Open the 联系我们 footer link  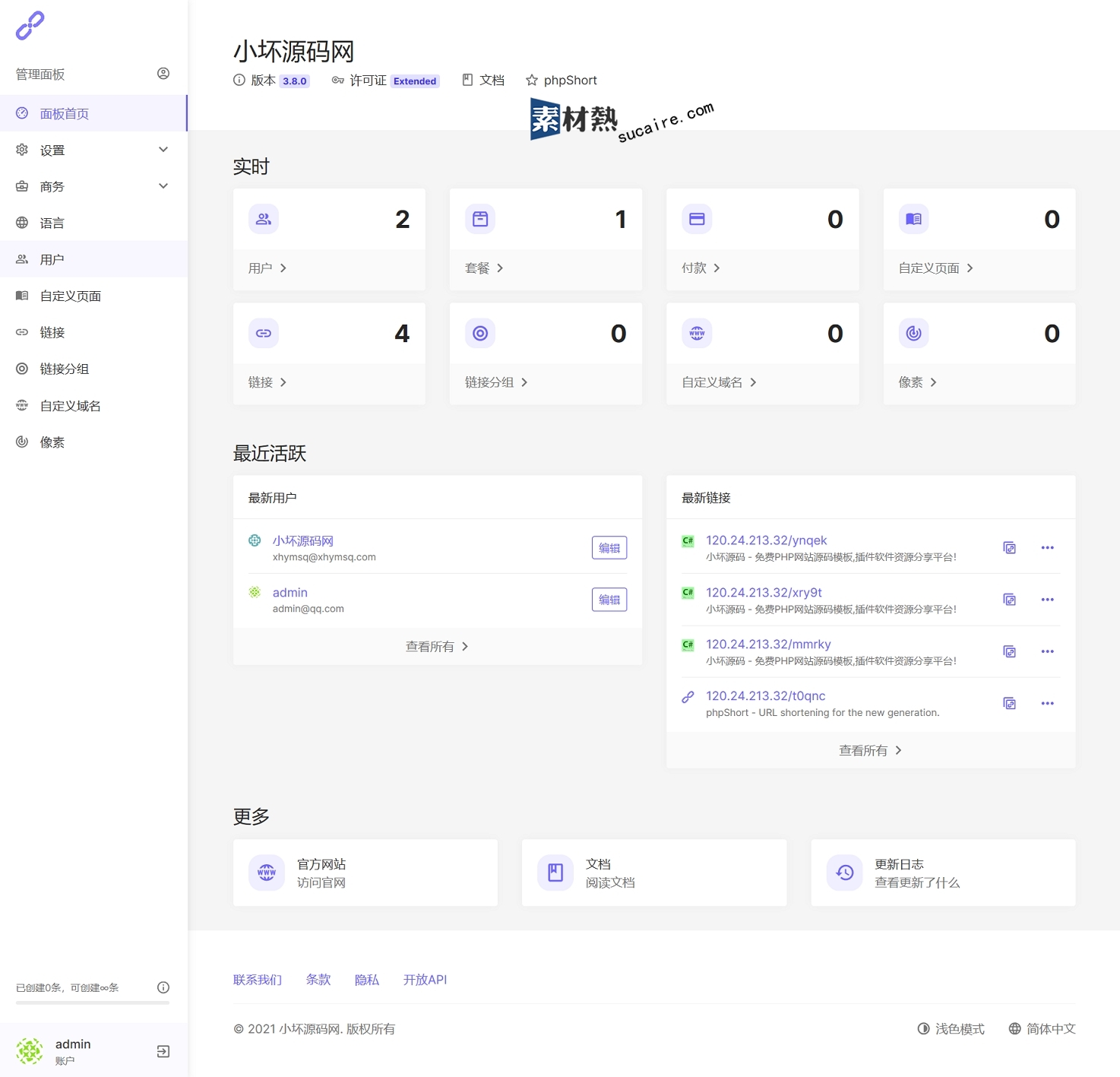(258, 980)
